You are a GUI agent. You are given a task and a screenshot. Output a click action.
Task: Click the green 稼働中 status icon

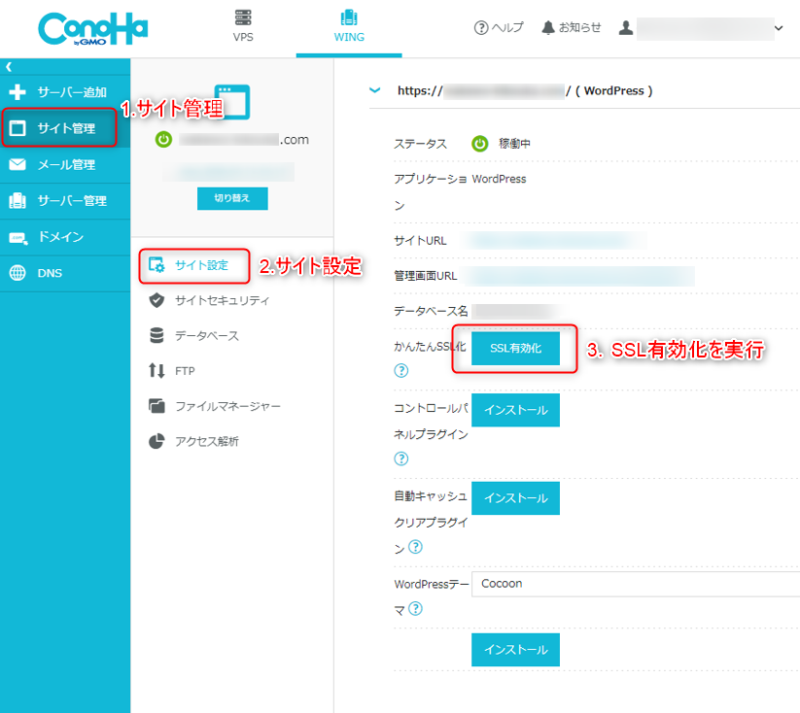pyautogui.click(x=480, y=144)
